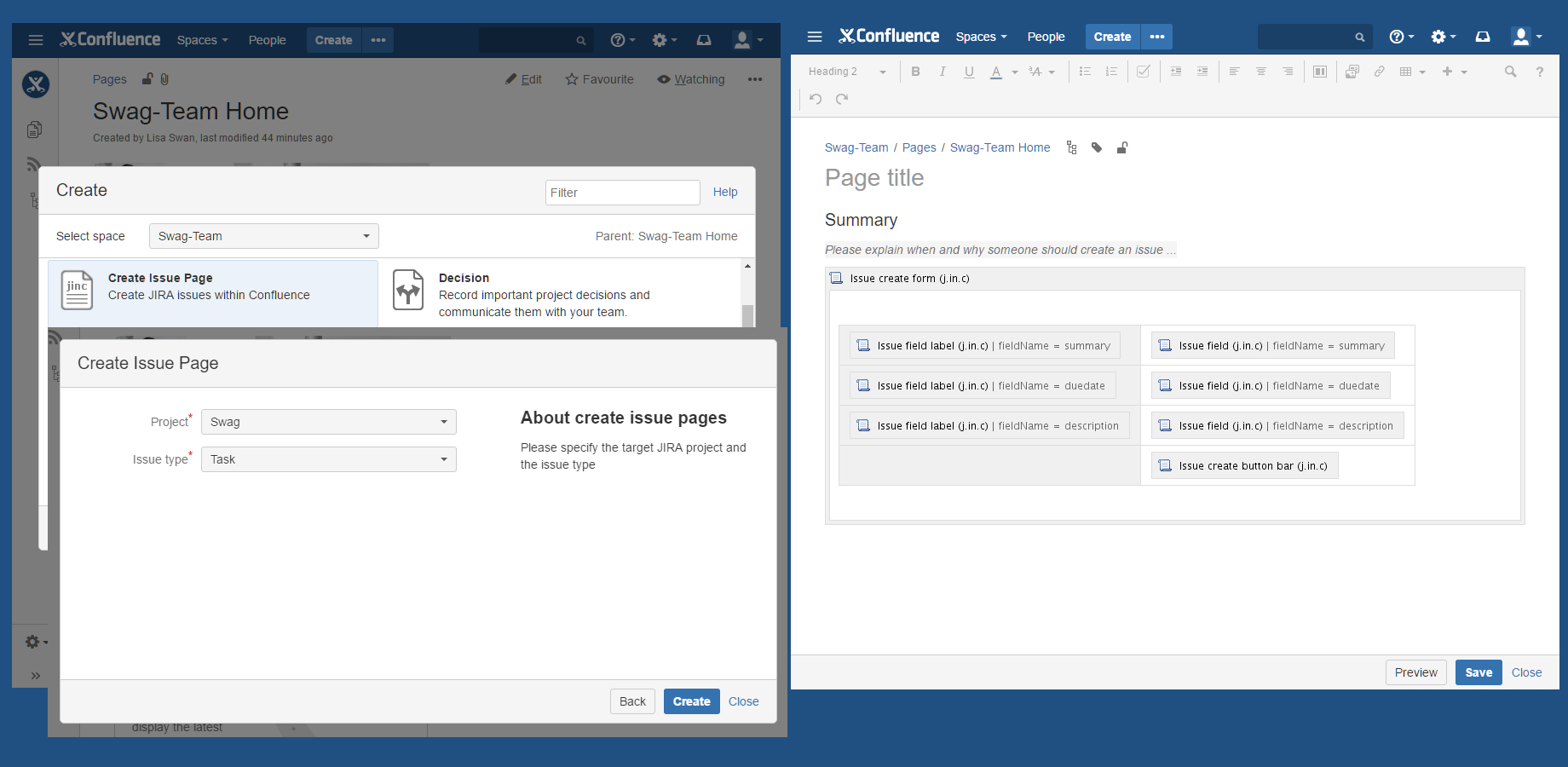The width and height of the screenshot is (1568, 767).
Task: Indent the current paragraph
Action: pos(1202,72)
